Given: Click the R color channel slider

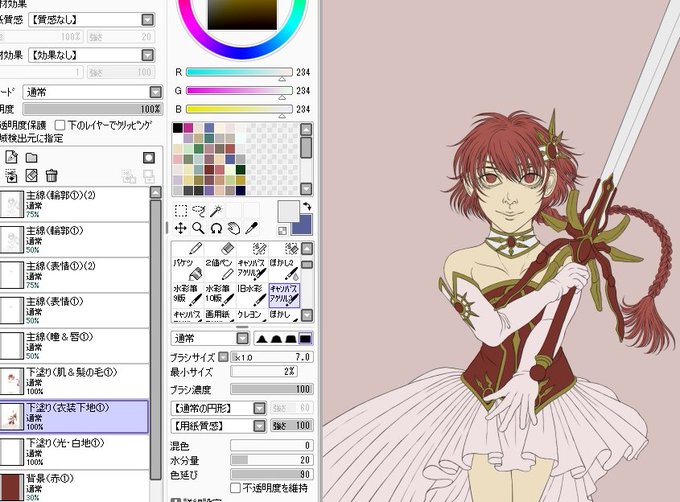Looking at the screenshot, I should click(239, 72).
